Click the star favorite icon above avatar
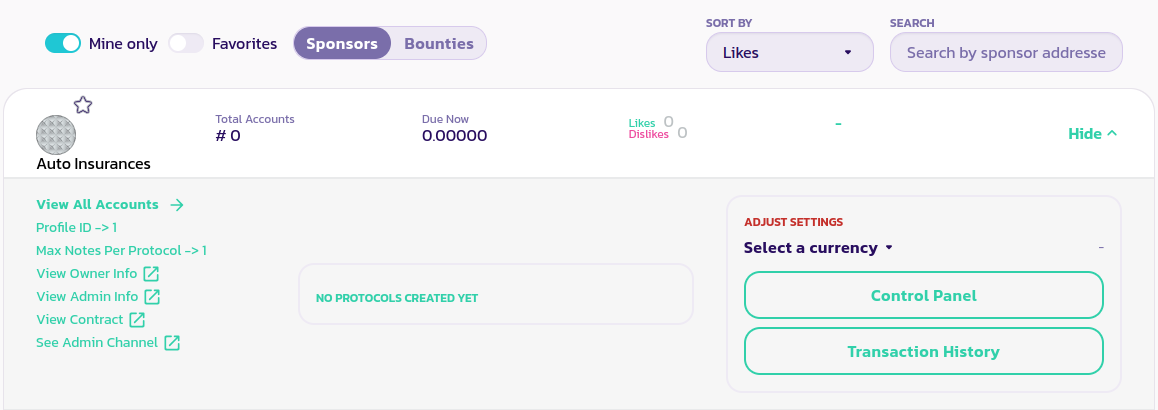 83,105
